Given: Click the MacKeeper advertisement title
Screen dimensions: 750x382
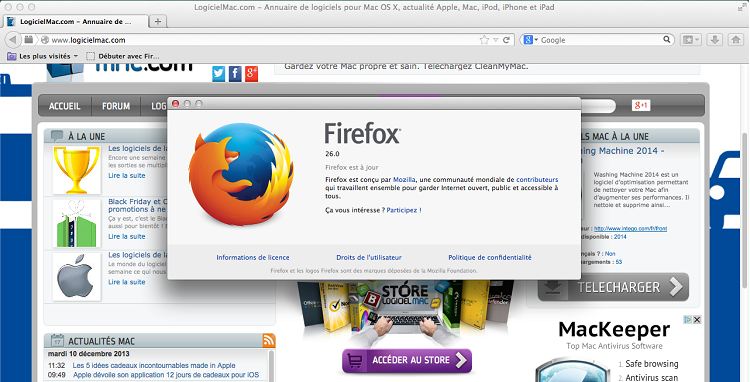Looking at the screenshot, I should click(x=614, y=329).
